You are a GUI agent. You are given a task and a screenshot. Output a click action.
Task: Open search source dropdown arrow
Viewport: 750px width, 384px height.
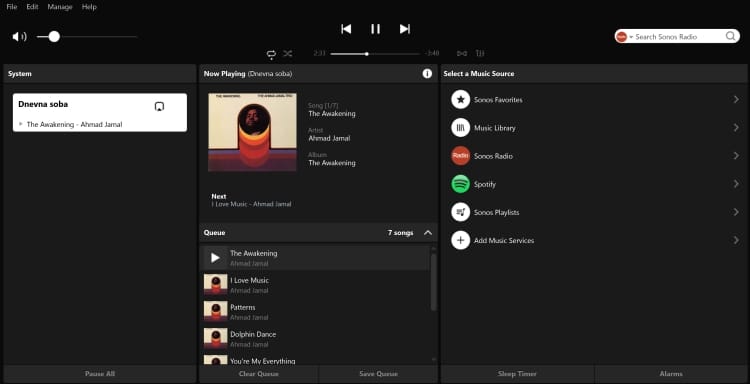631,37
